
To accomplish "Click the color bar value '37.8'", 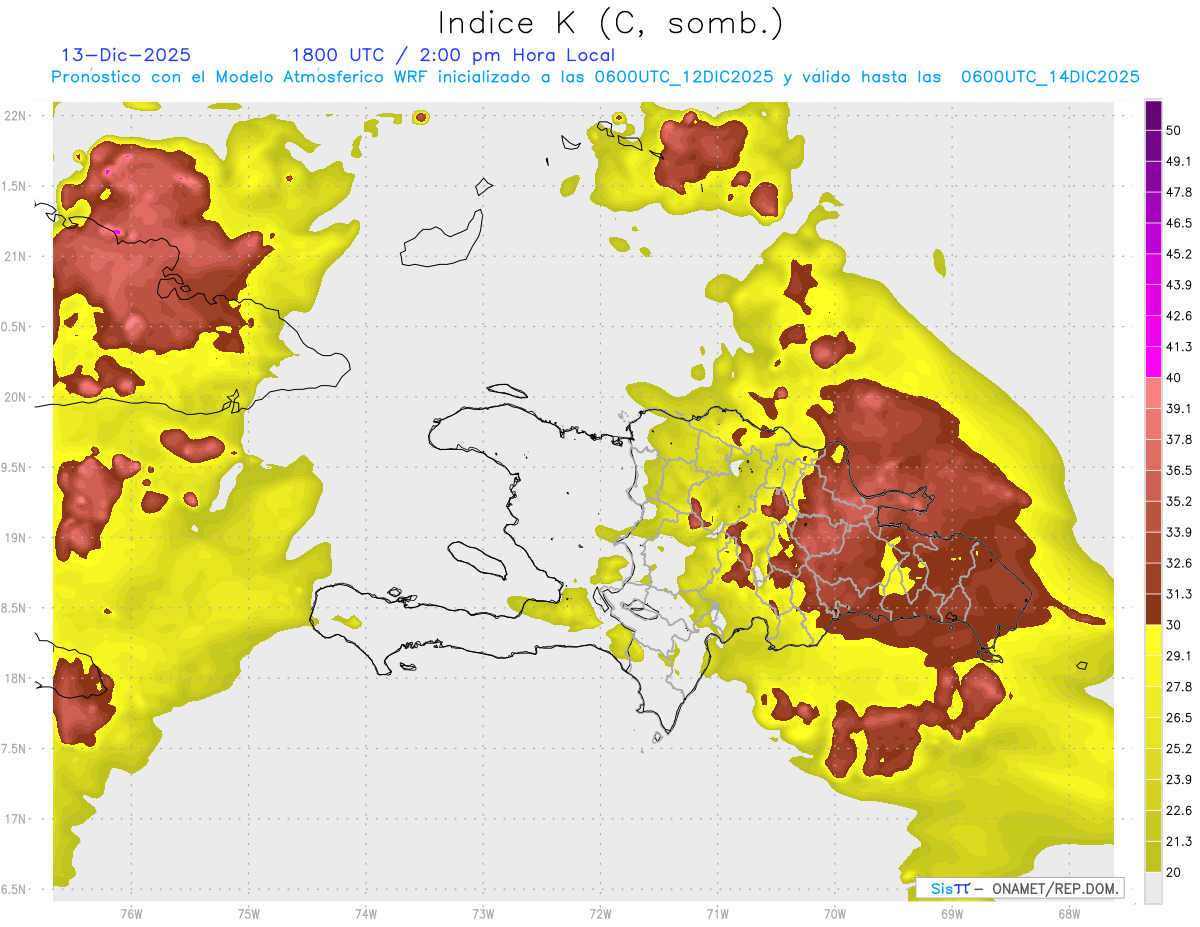I will coord(1179,439).
